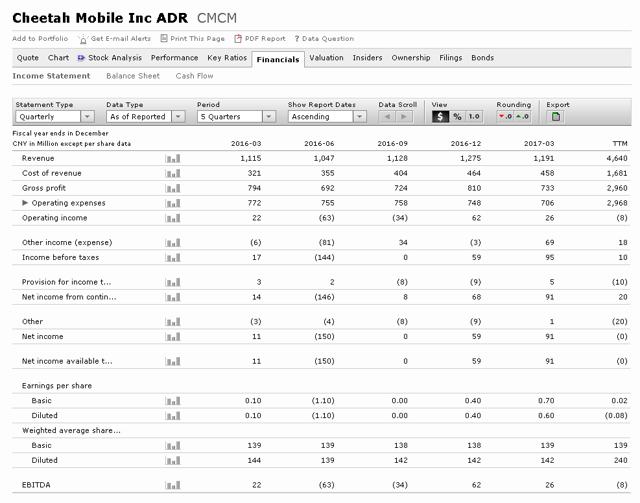
Task: Click the TTM diluted EPS value (0.08)
Action: click(616, 416)
